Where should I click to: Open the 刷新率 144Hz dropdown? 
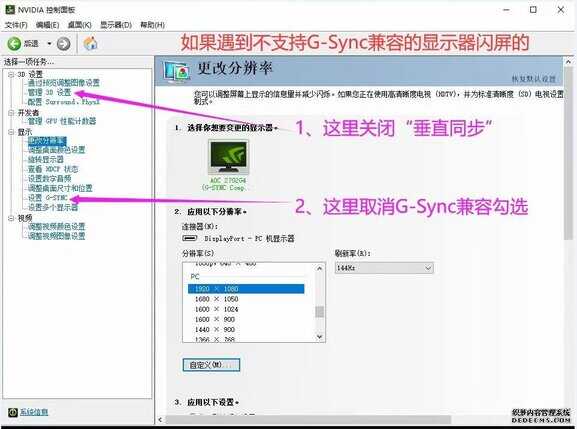(x=384, y=268)
